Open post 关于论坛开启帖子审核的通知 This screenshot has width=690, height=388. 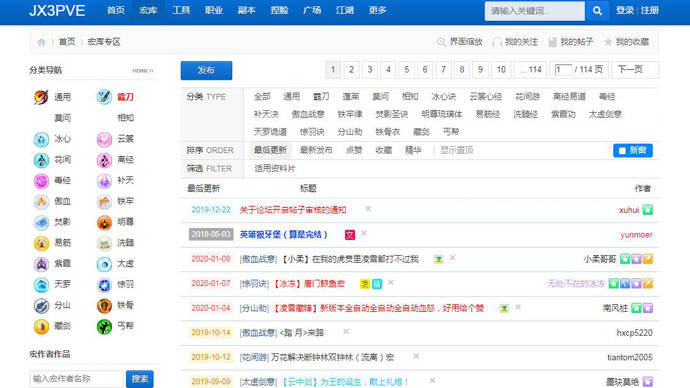(x=293, y=210)
